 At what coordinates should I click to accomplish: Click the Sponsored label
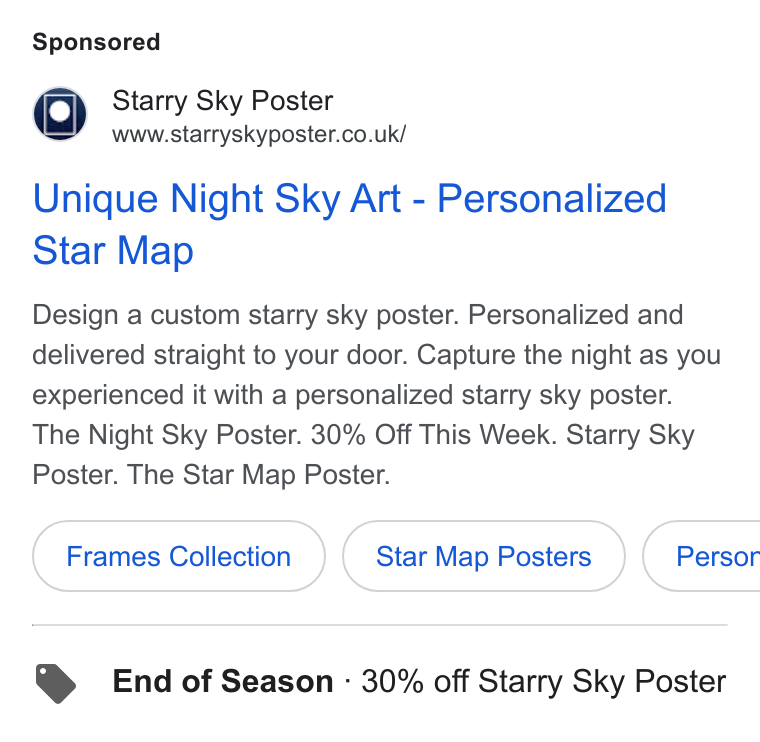[x=96, y=42]
